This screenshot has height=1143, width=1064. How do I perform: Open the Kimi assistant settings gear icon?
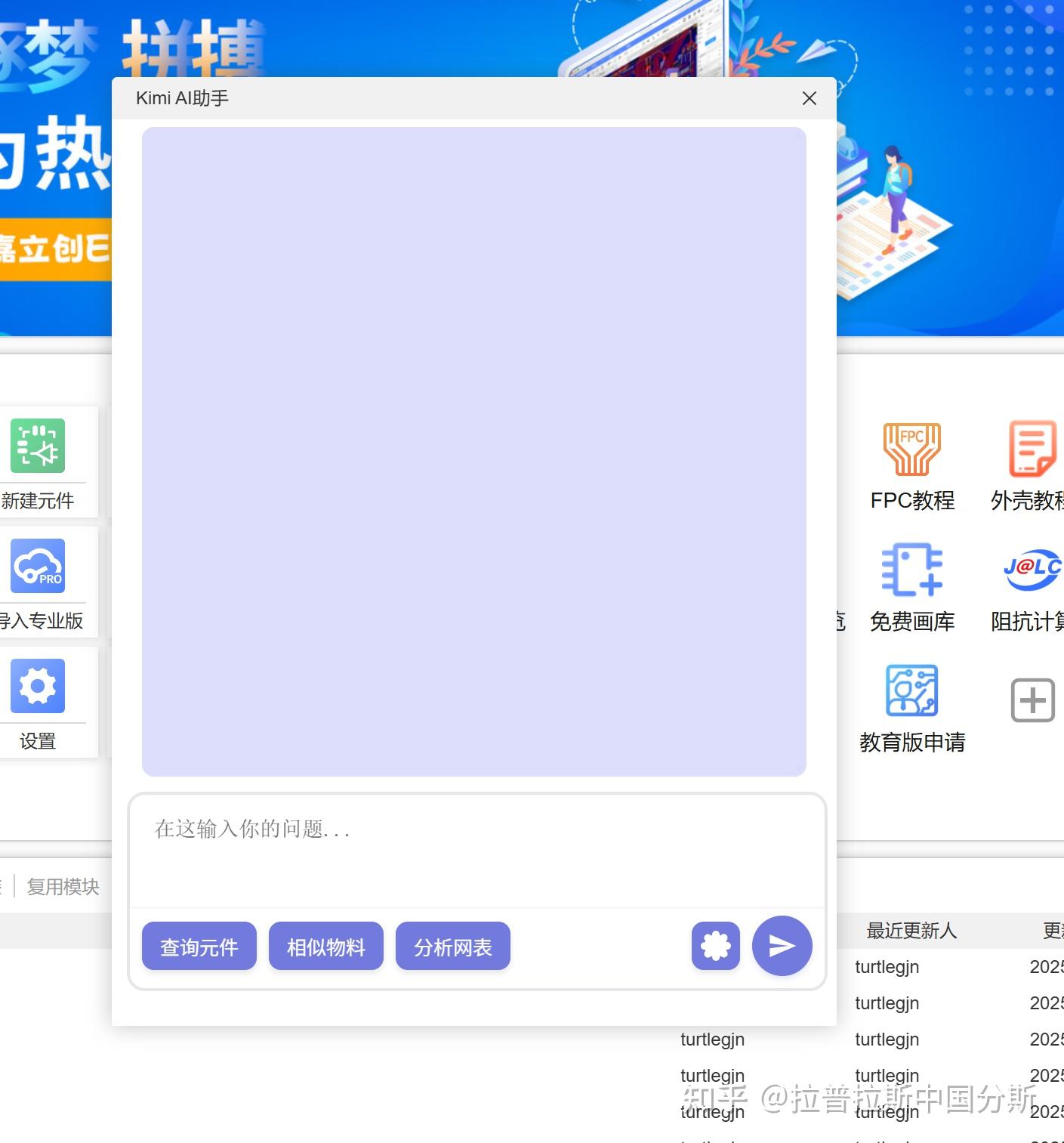click(x=714, y=945)
